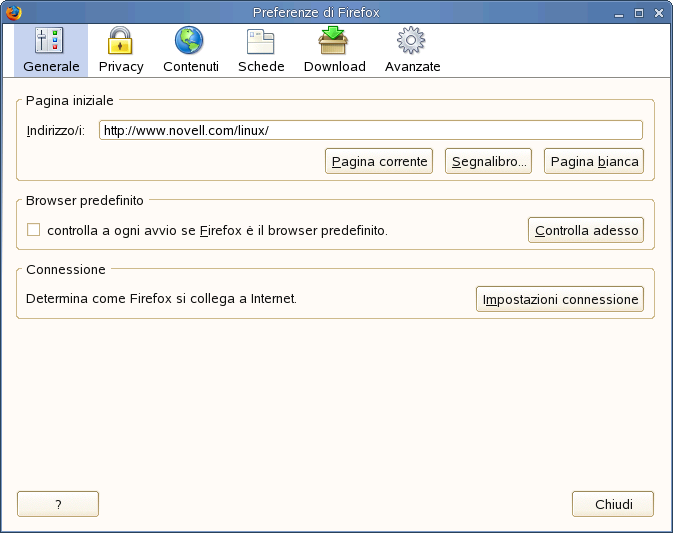Viewport: 673px width, 533px height.
Task: Click text 'Determina come Firefox si collega a Internet.'
Action: [x=161, y=298]
